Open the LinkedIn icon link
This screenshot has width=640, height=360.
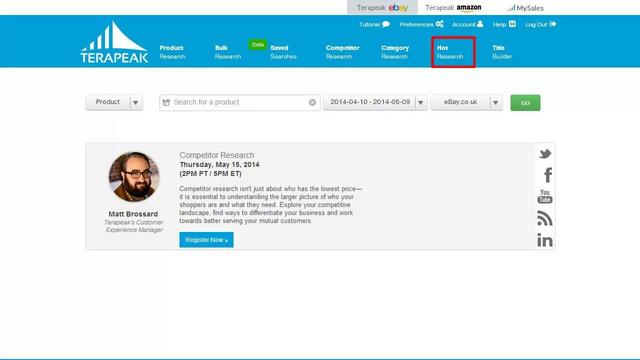click(545, 240)
